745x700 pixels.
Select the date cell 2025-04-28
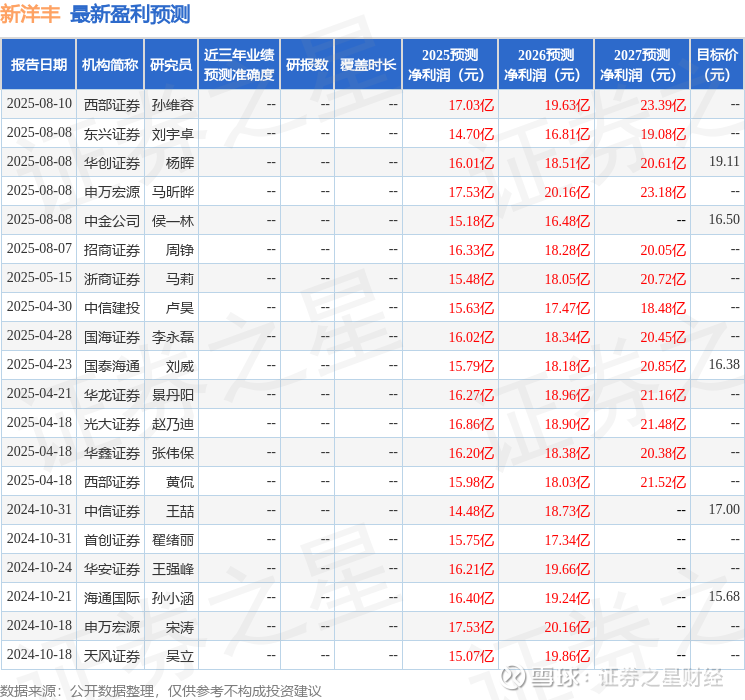tap(39, 336)
